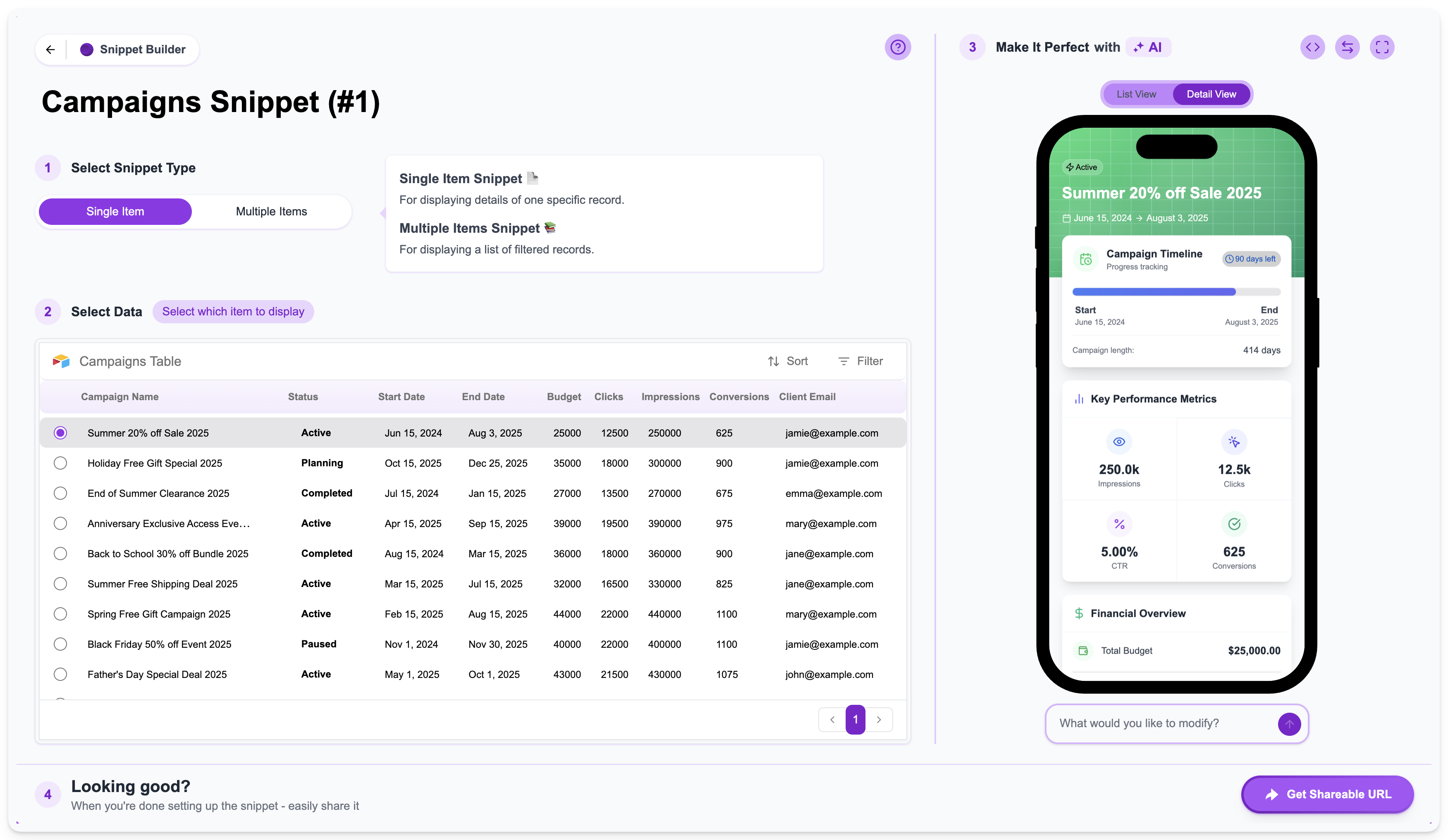
Task: Select the Holiday Free Gift Special radio button
Action: (x=60, y=463)
